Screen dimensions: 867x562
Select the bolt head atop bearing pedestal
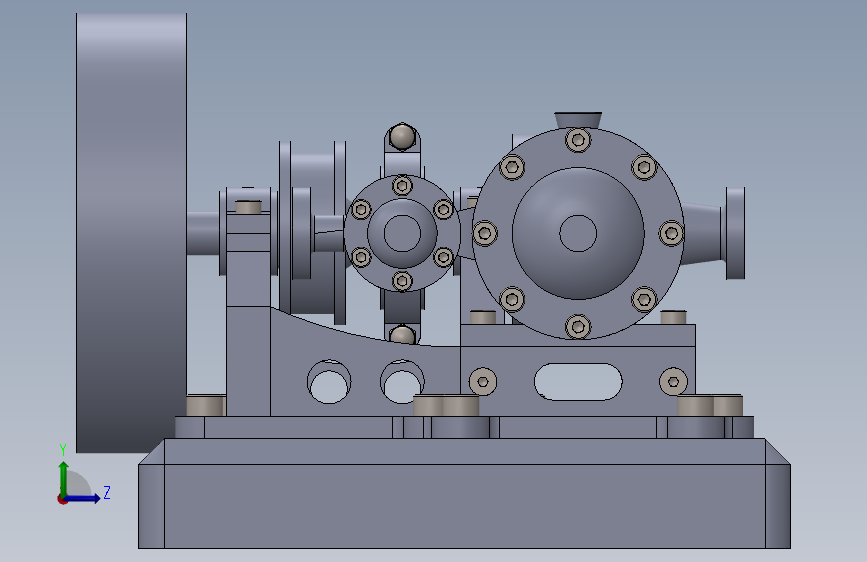(248, 207)
